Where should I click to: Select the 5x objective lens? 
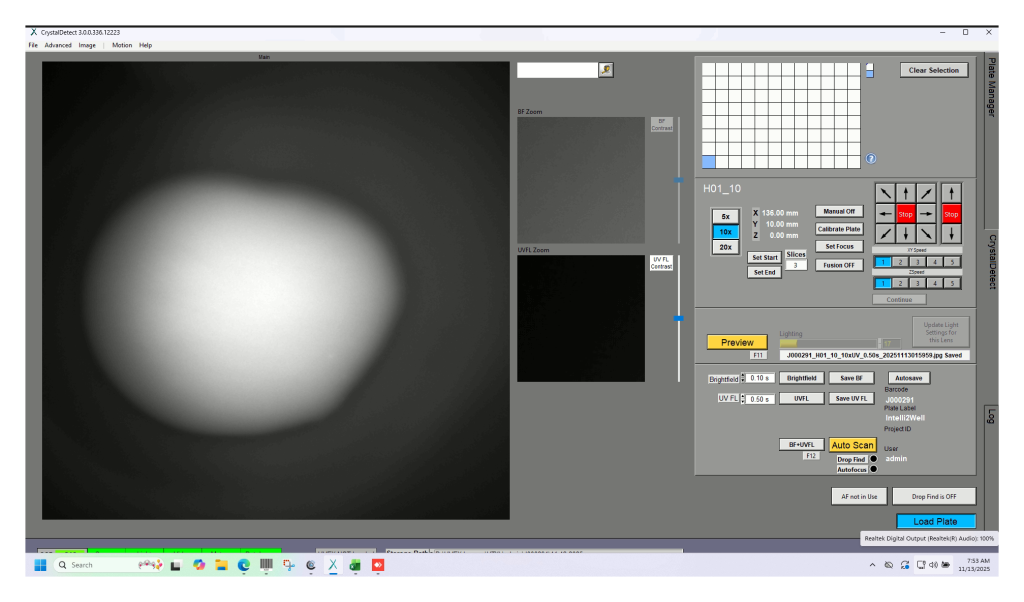click(x=726, y=216)
